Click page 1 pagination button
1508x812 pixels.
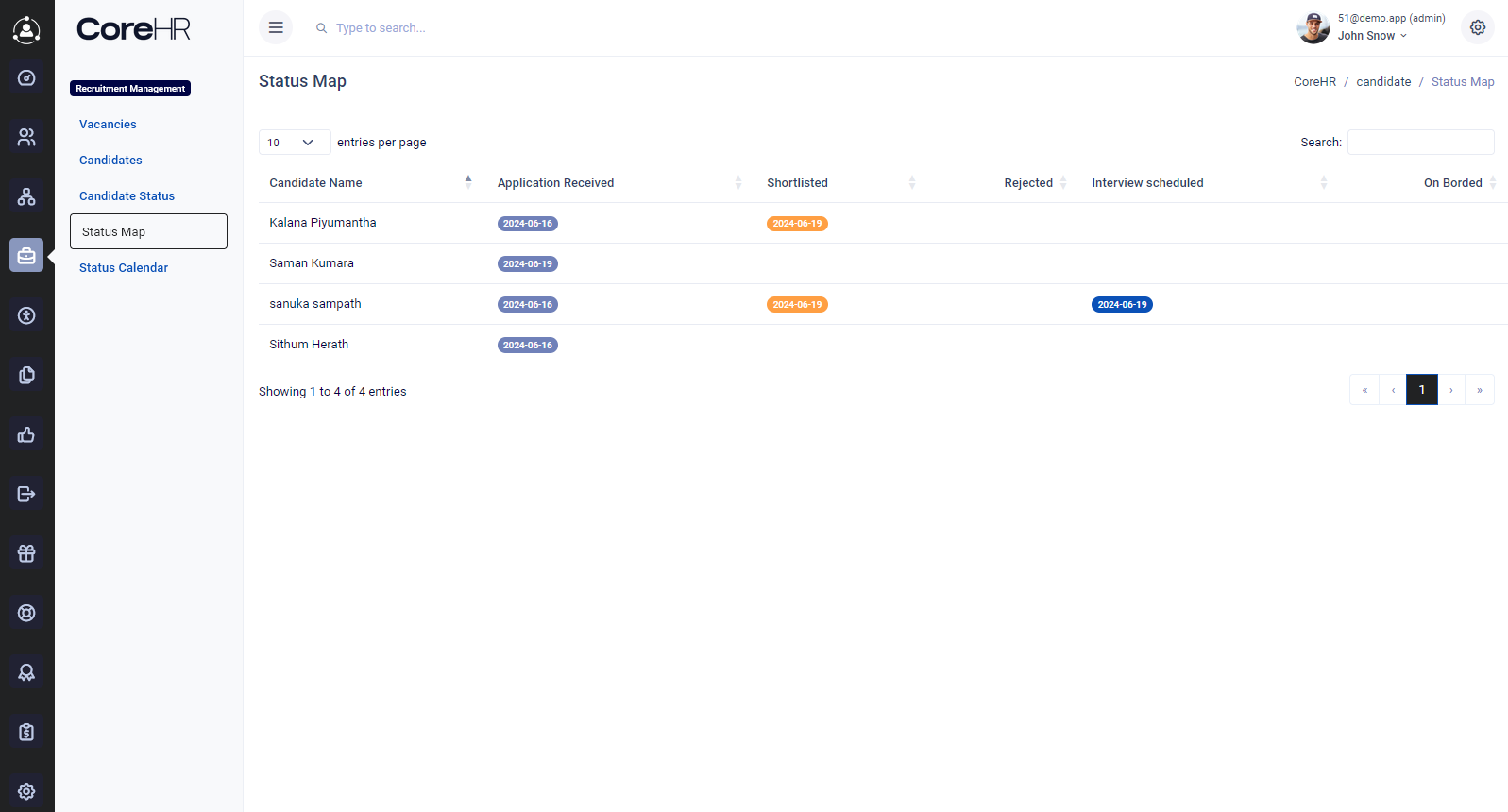(1421, 390)
